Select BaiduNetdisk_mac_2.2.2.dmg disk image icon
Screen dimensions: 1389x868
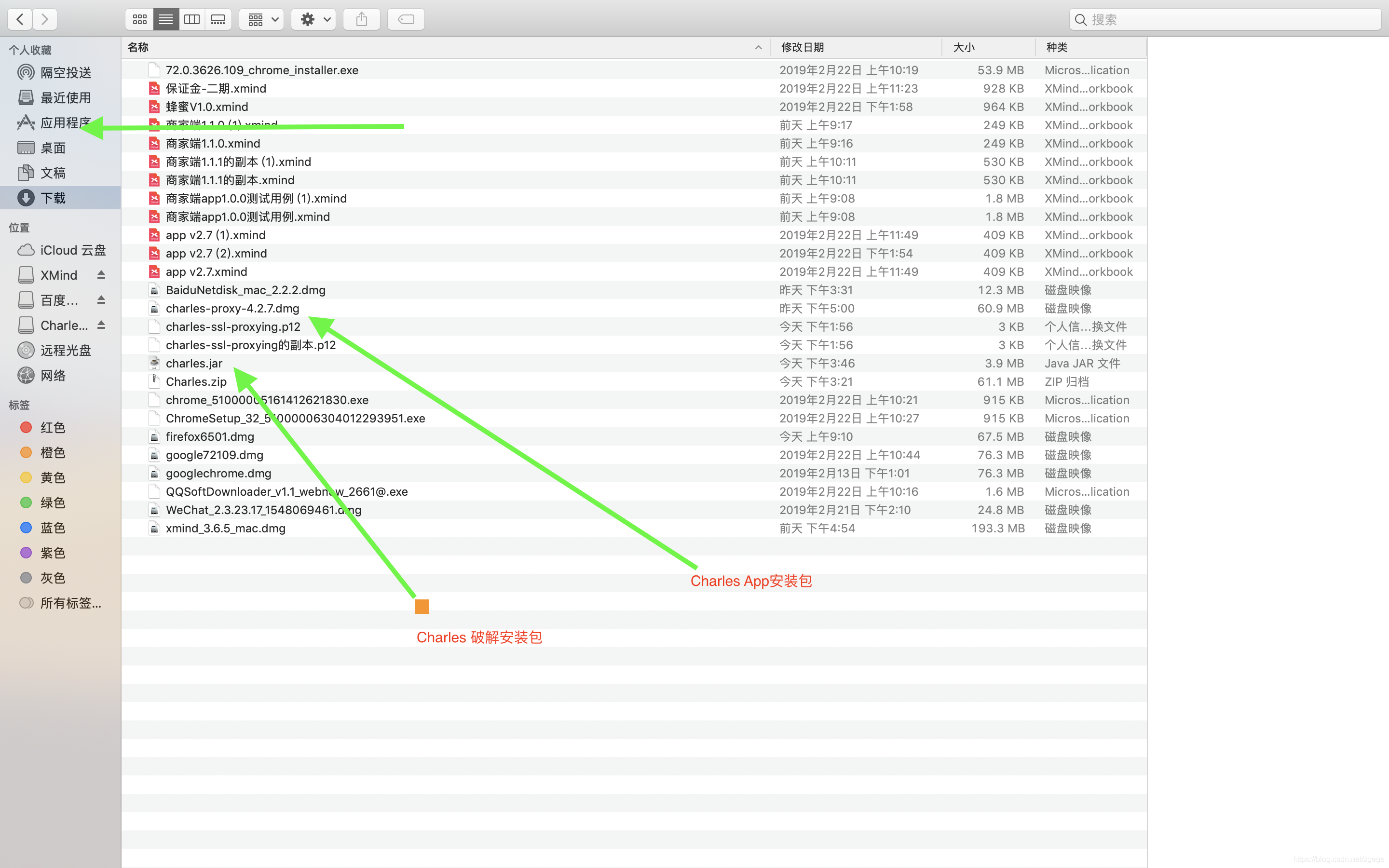point(154,290)
